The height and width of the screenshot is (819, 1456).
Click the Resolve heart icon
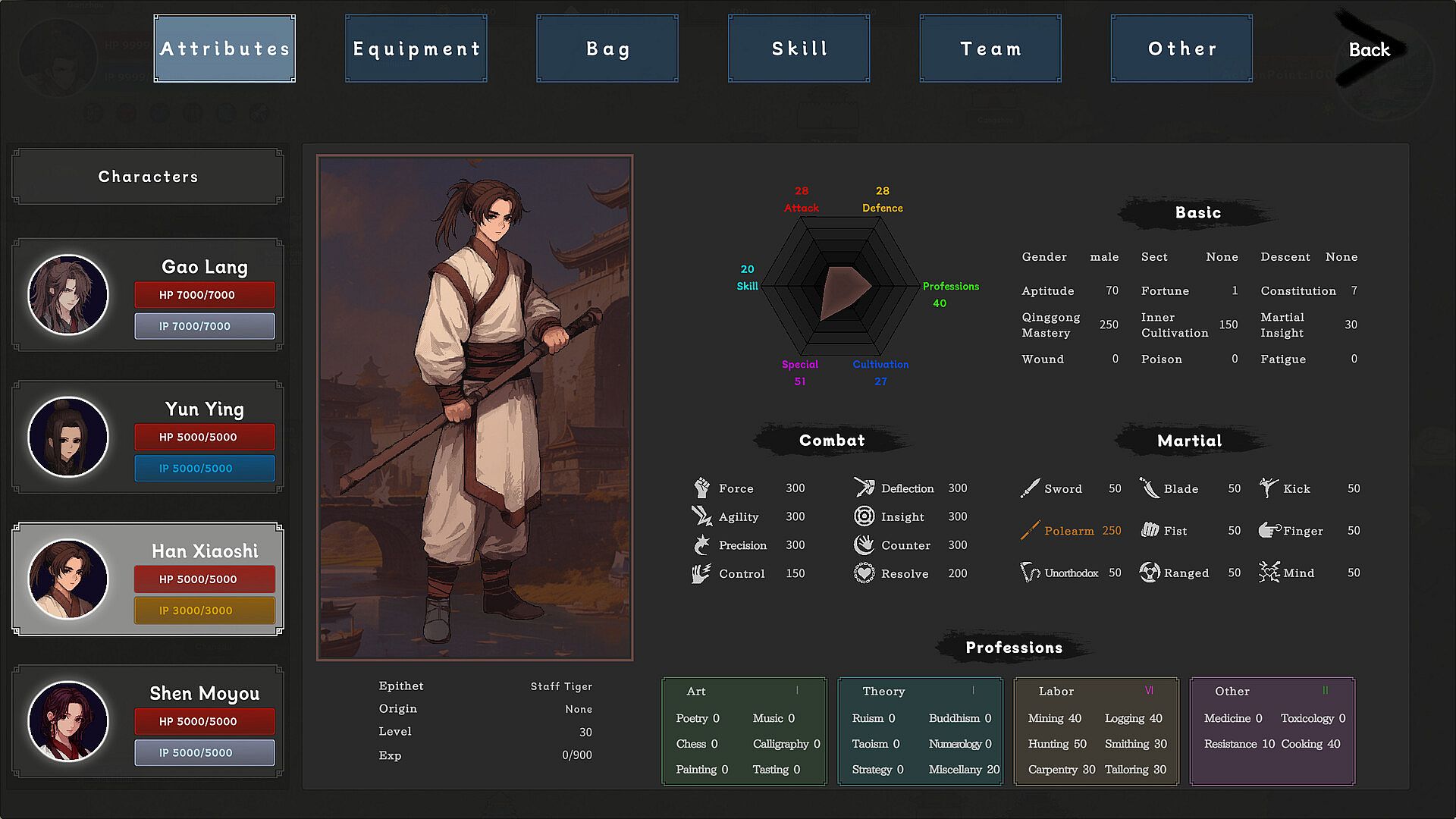[x=864, y=573]
